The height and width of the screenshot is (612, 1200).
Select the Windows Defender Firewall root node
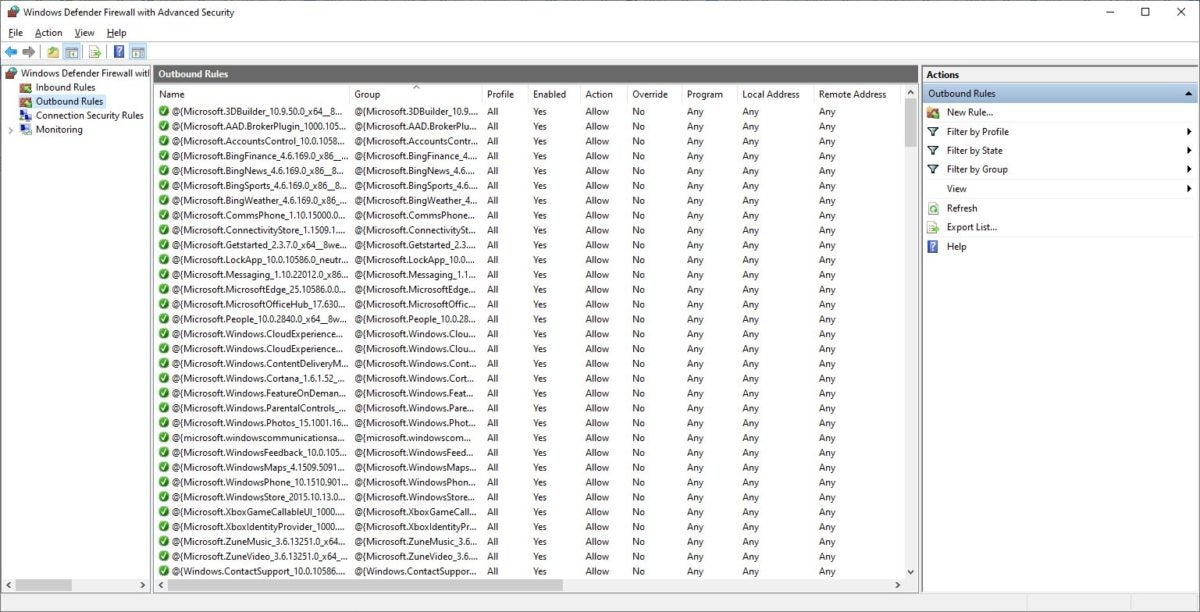(84, 73)
